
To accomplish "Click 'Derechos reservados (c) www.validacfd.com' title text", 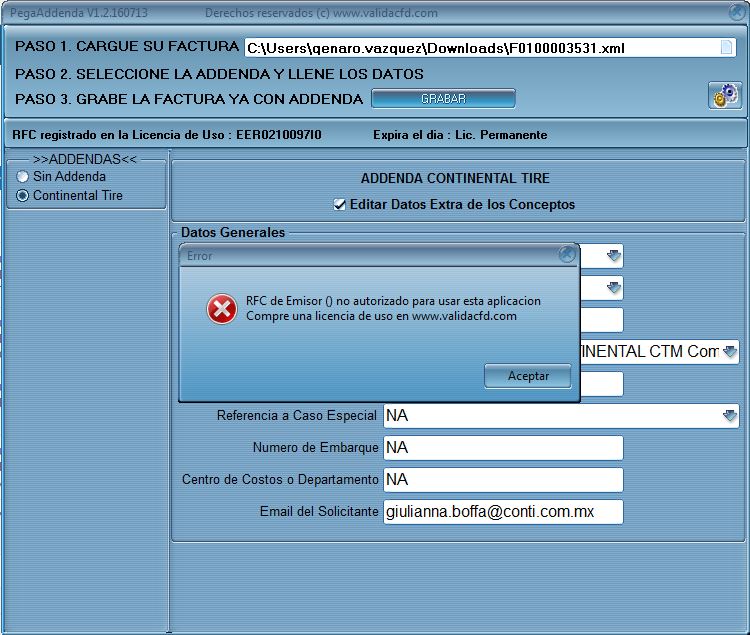I will click(321, 13).
